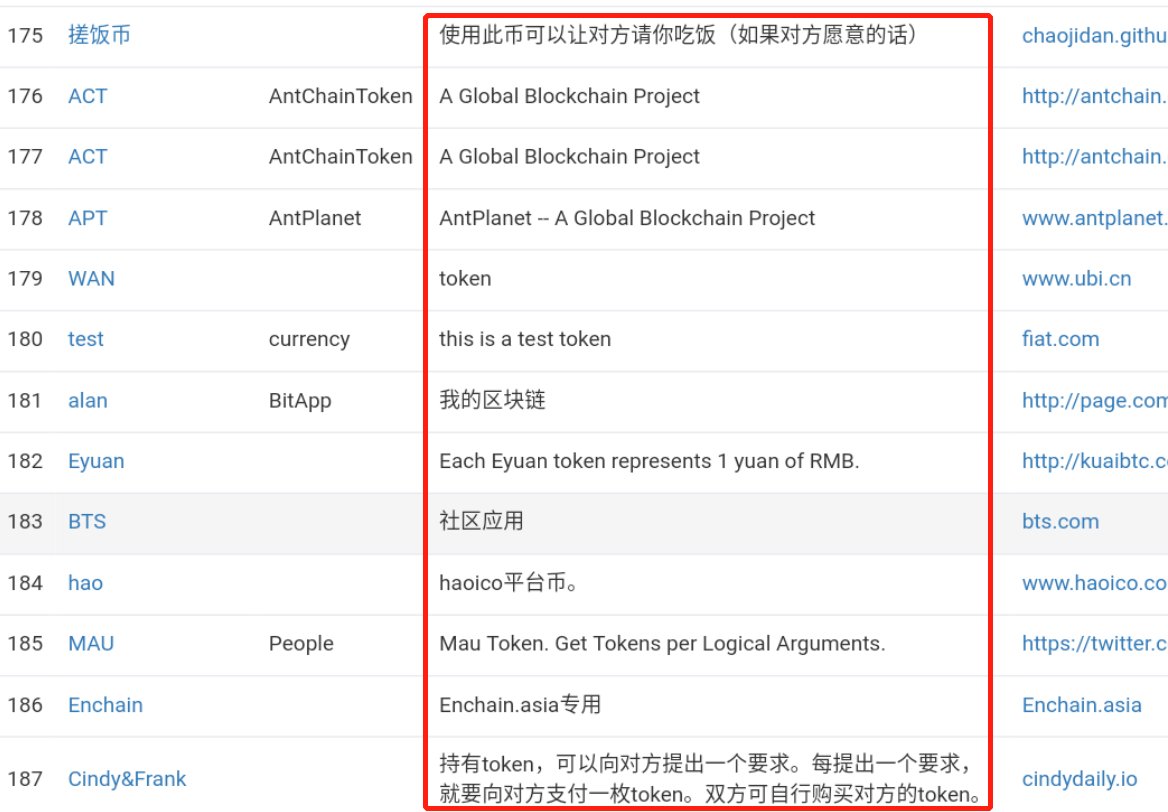Click the AntPlanet name cell
Viewport: 1168px width, 812px height.
[x=315, y=218]
